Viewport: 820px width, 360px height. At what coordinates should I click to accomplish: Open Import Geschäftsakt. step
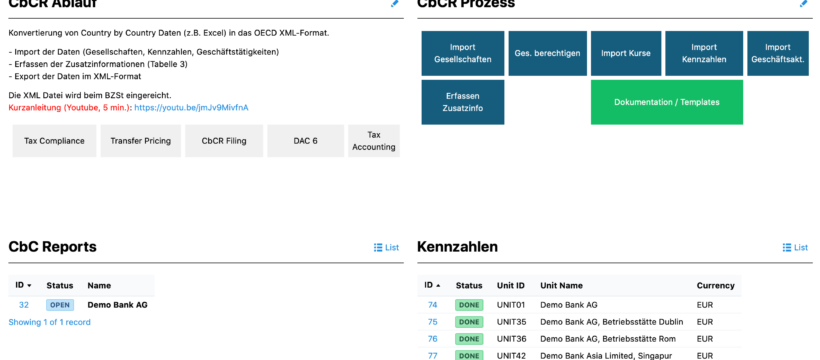coord(778,53)
